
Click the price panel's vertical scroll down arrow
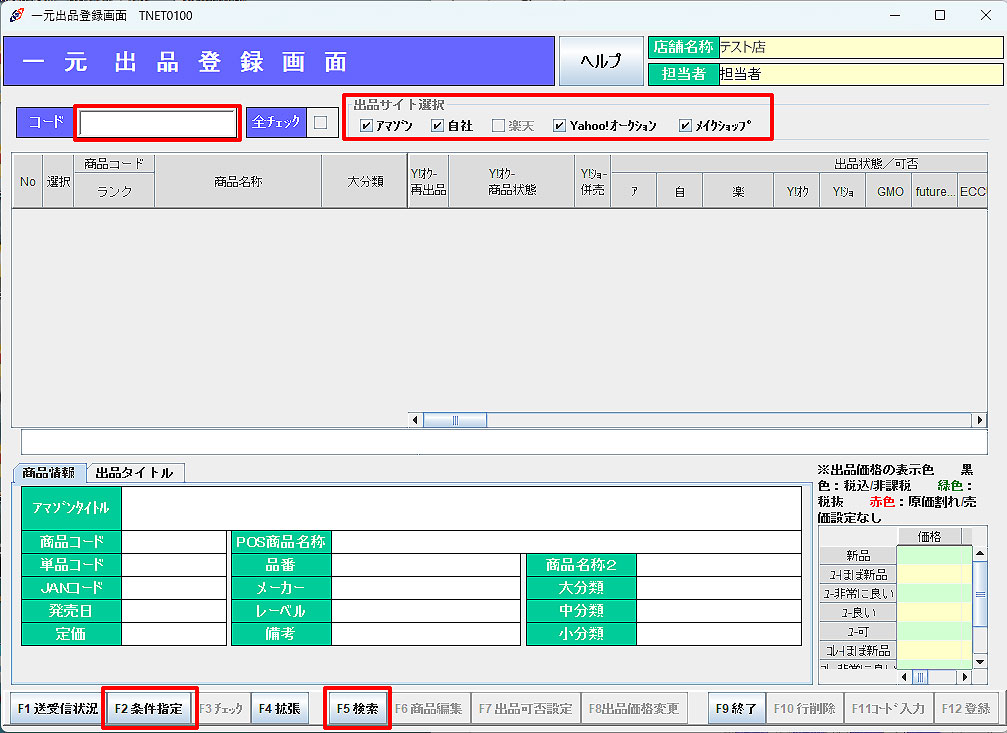coord(980,662)
